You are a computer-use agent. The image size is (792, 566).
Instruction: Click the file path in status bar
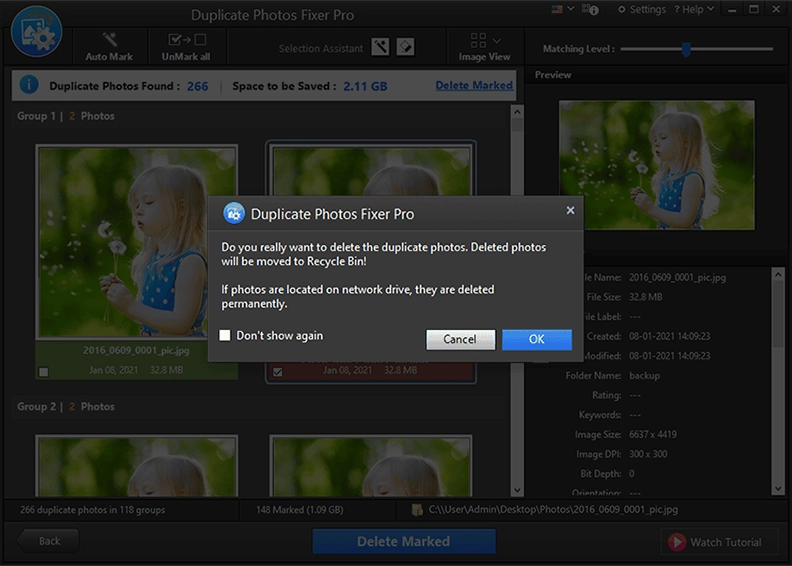tap(553, 509)
